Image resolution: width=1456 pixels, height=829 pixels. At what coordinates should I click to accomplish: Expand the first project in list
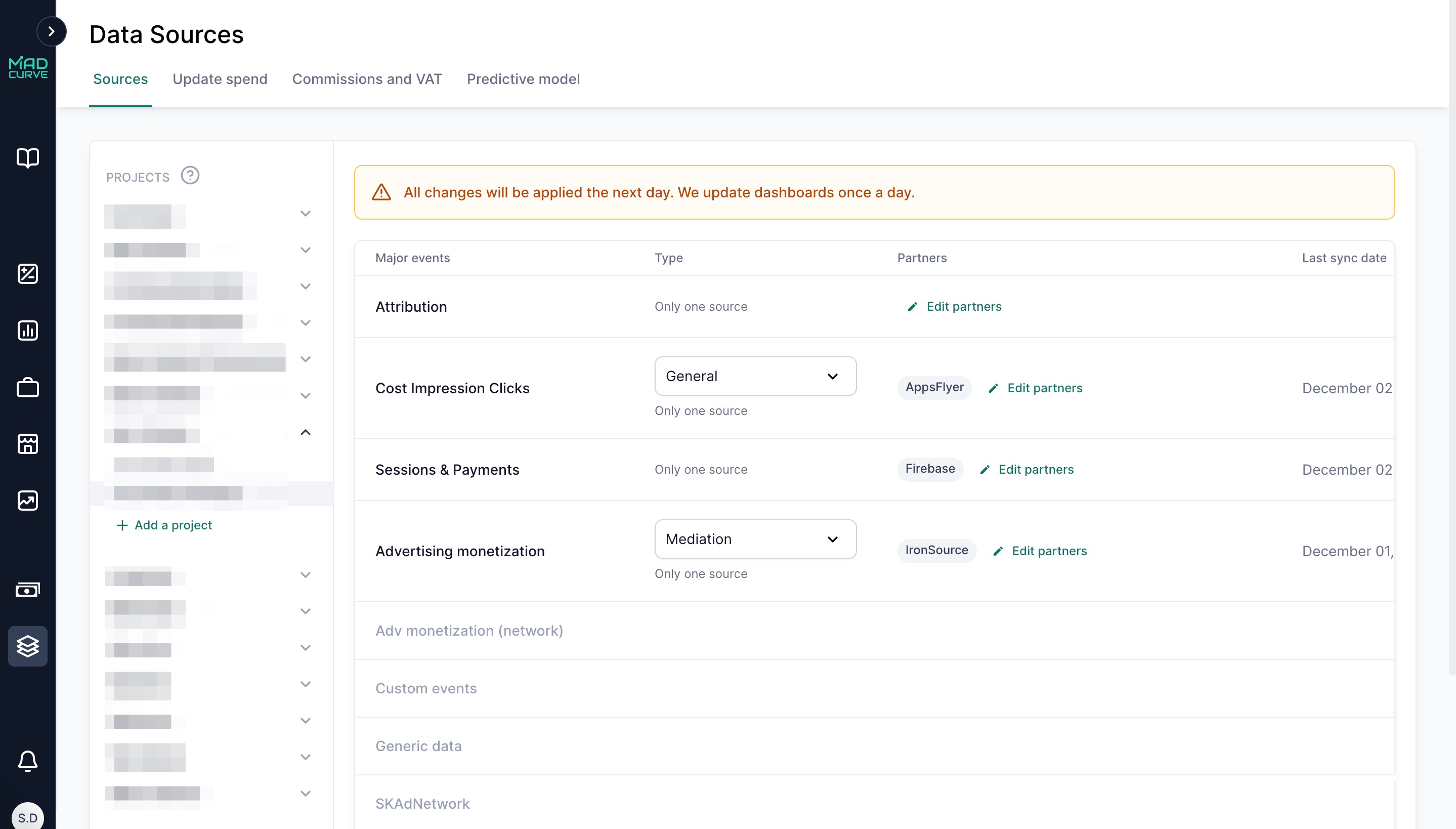[x=306, y=214]
